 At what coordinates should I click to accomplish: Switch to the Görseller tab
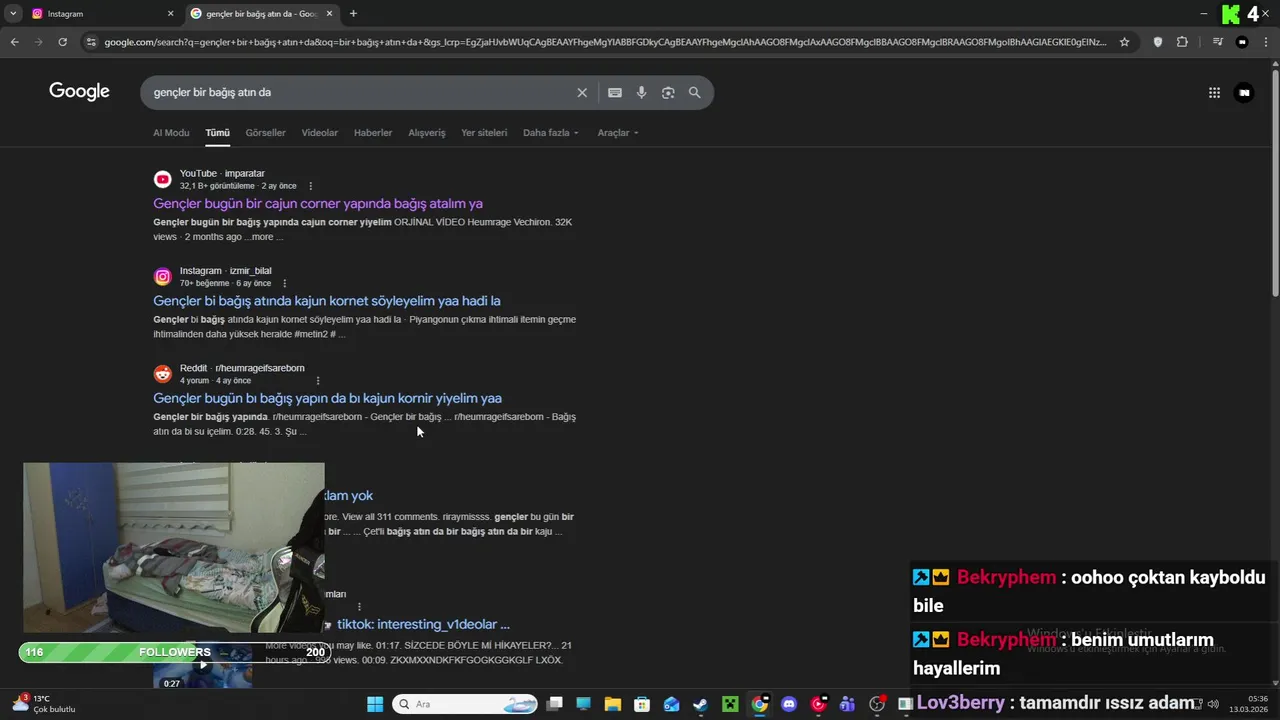[x=266, y=133]
